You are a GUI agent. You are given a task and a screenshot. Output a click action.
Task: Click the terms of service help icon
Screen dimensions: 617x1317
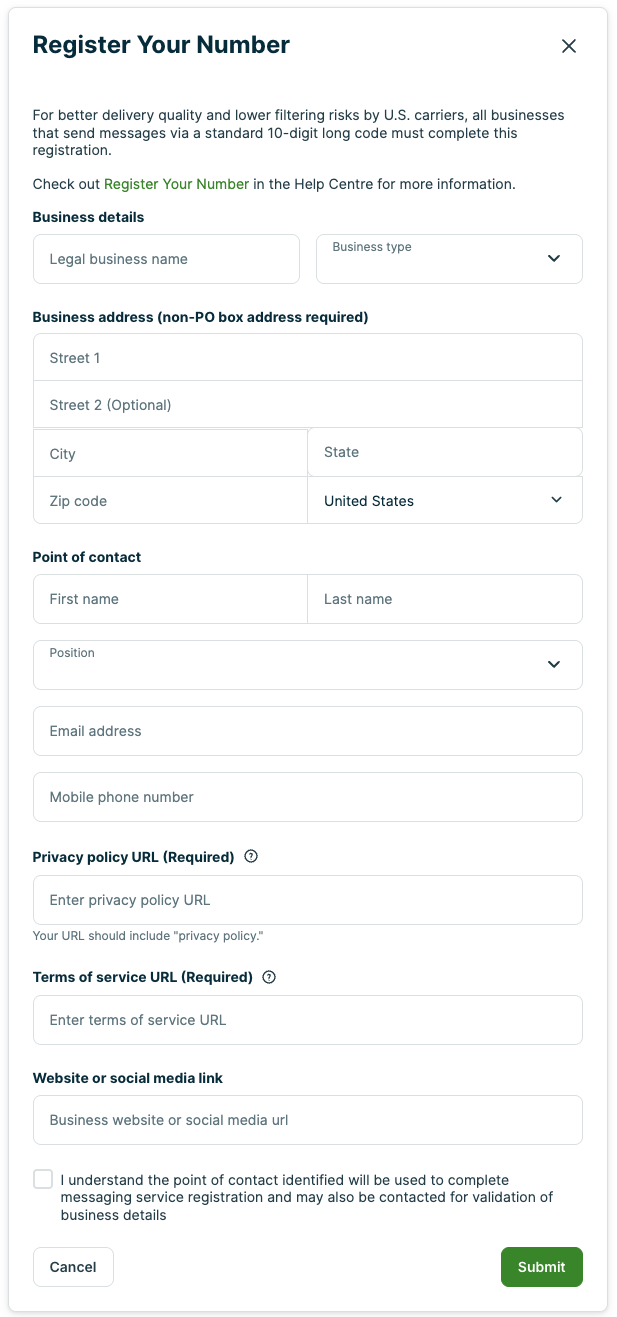pyautogui.click(x=268, y=977)
